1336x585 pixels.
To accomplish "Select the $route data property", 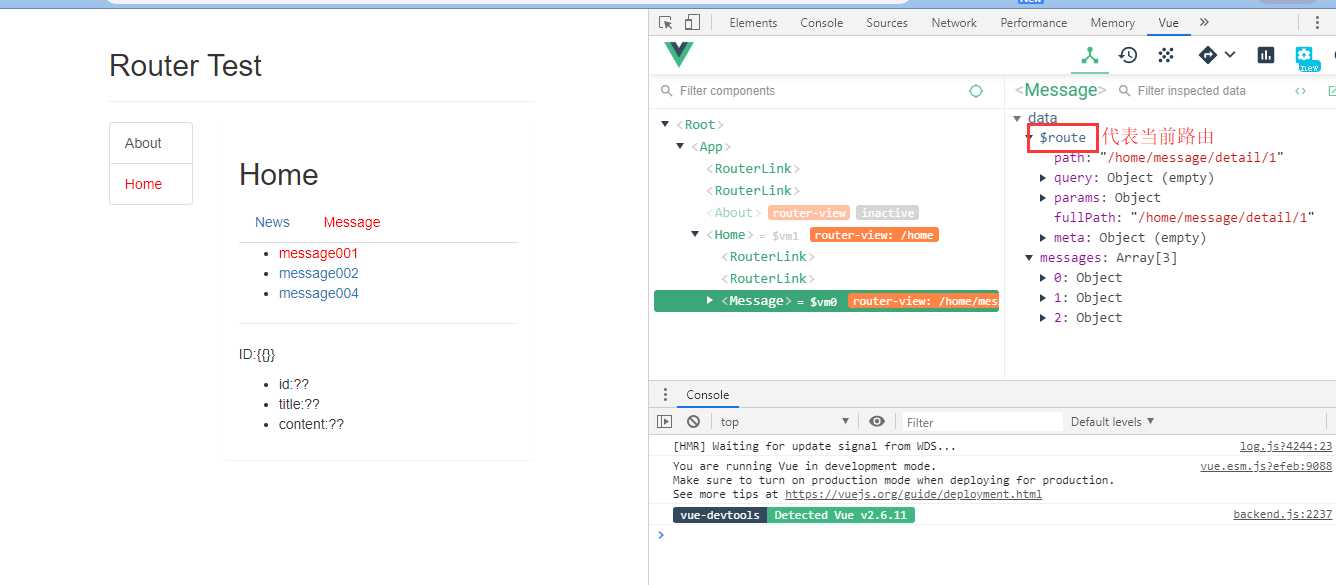I will tap(1062, 138).
